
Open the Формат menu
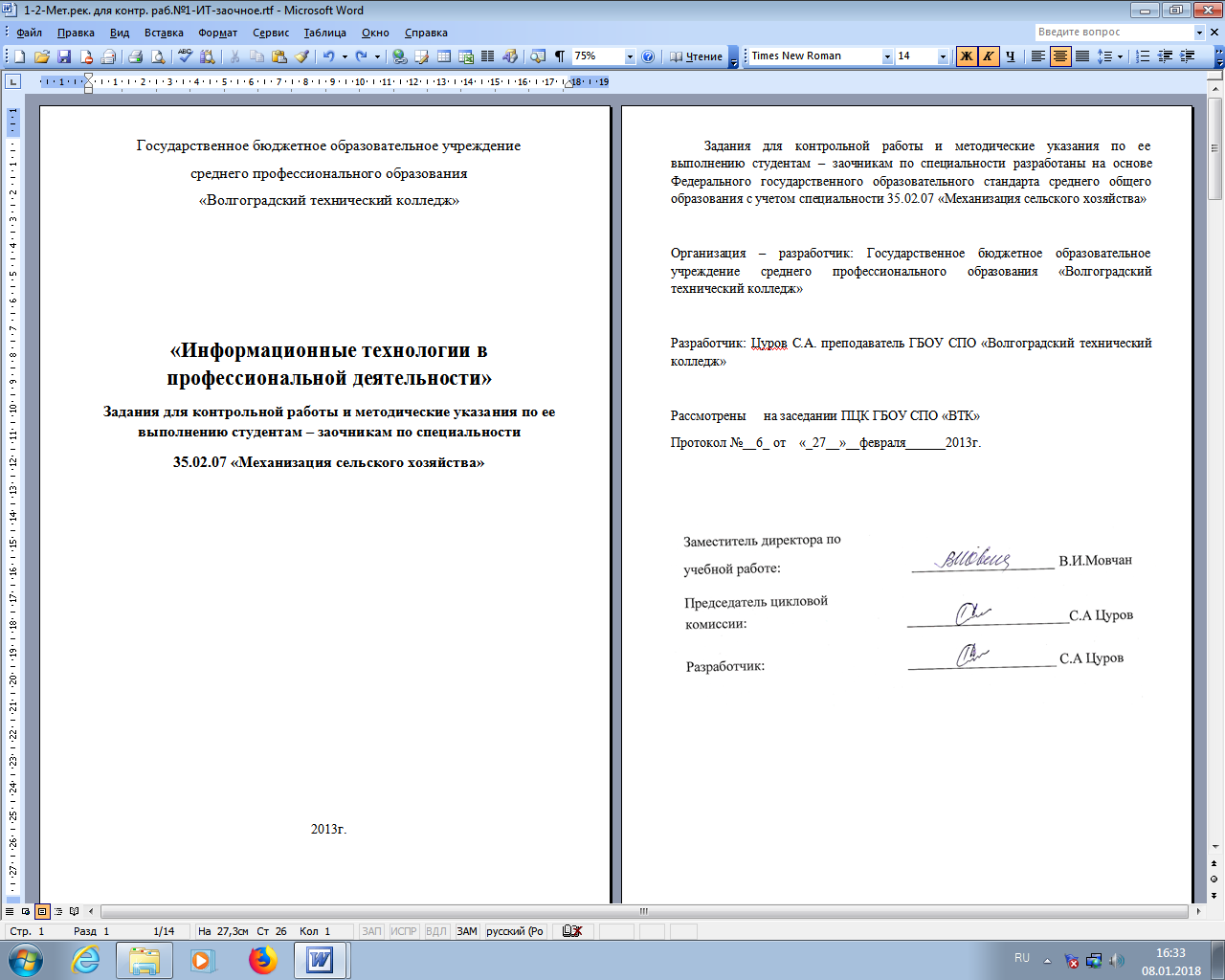pos(217,33)
